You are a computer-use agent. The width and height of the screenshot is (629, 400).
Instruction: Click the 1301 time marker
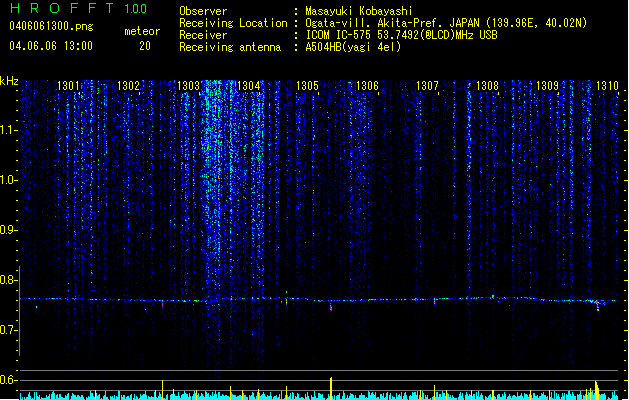[x=68, y=86]
